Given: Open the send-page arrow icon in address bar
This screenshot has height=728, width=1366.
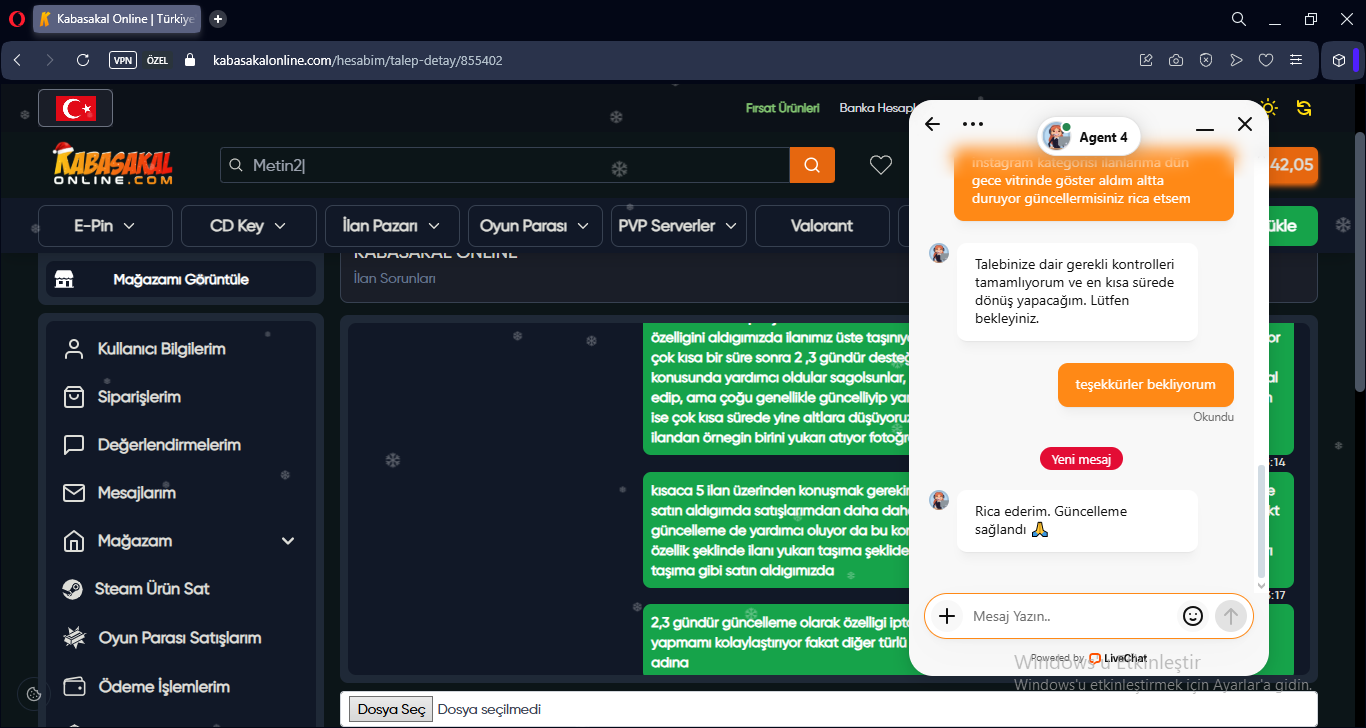Looking at the screenshot, I should pyautogui.click(x=1236, y=60).
